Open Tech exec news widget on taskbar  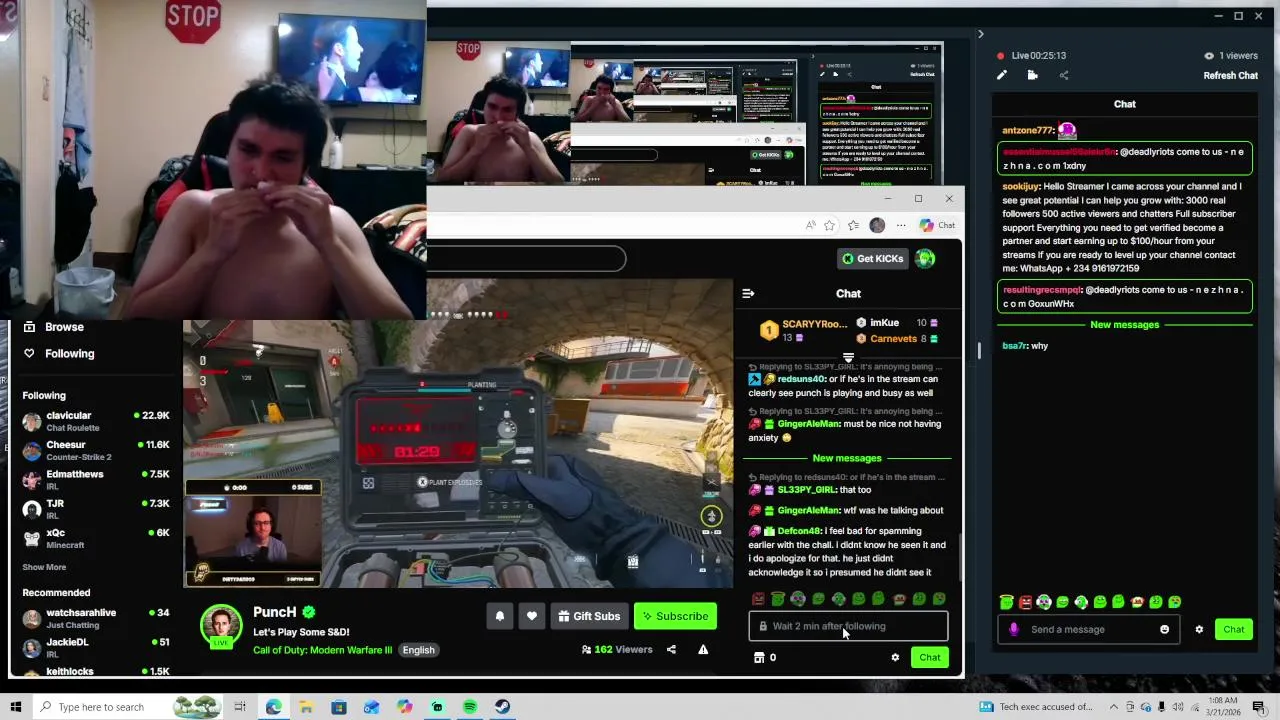1037,707
